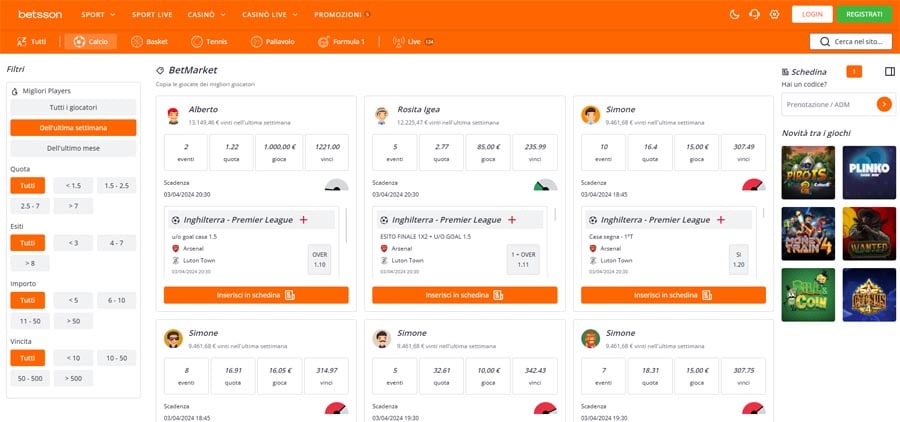This screenshot has width=900, height=422.
Task: Submit the booking code arrow button
Action: click(x=884, y=104)
